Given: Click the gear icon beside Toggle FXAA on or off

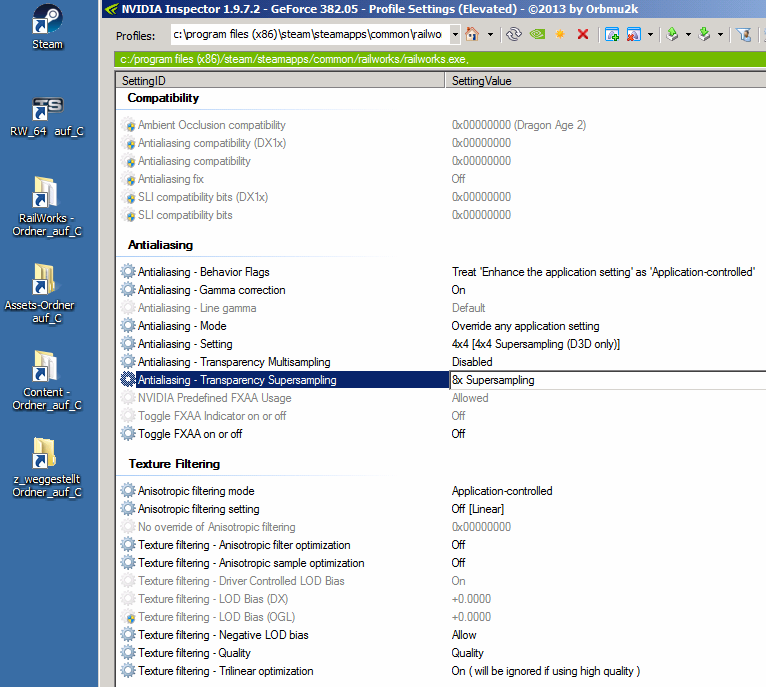Looking at the screenshot, I should [x=128, y=434].
